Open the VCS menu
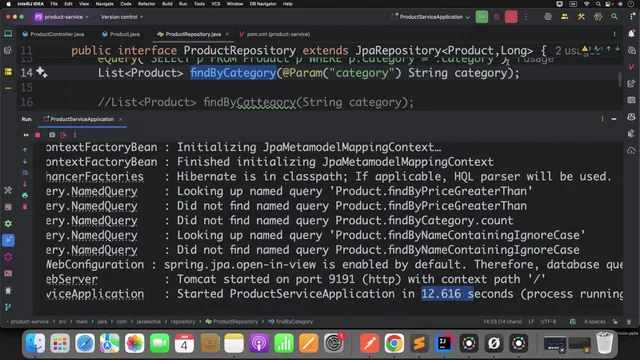The height and width of the screenshot is (360, 640). coord(216,4)
